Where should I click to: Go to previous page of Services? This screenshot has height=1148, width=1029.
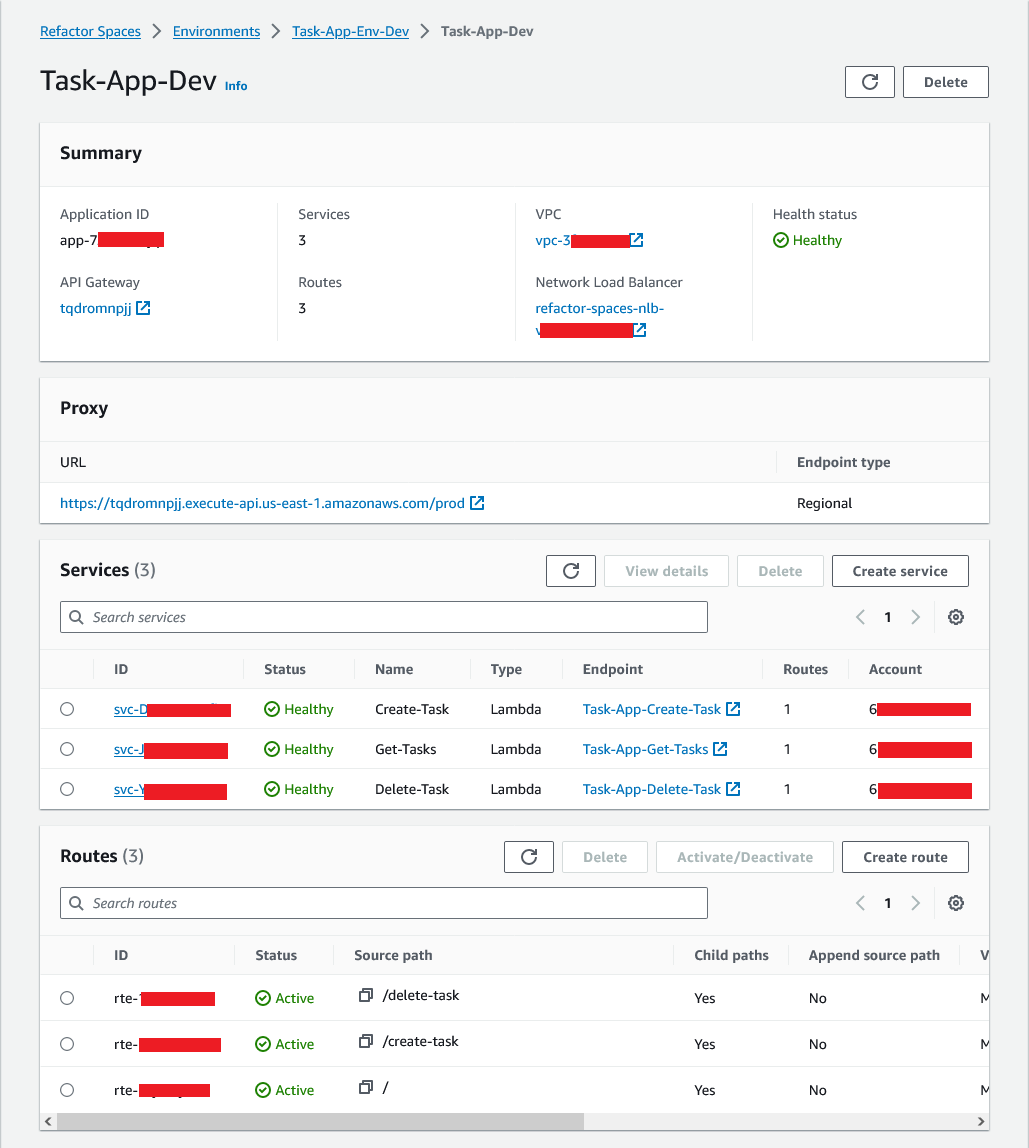point(861,617)
